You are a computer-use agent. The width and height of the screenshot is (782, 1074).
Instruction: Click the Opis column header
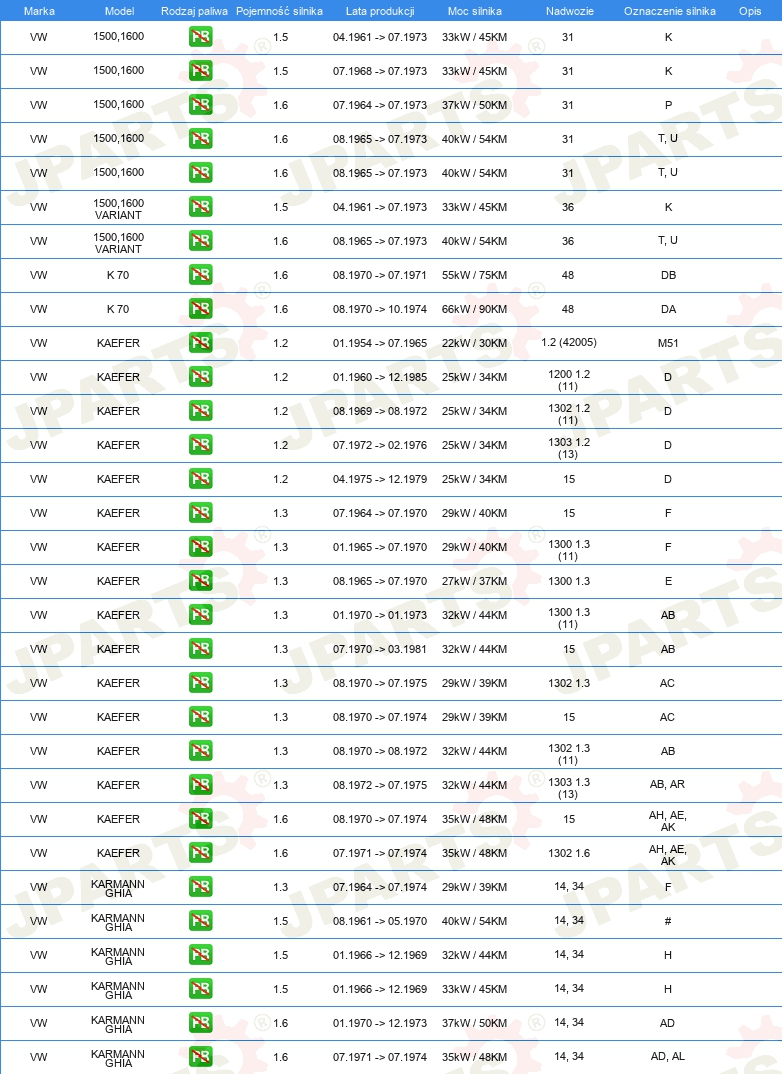[750, 11]
